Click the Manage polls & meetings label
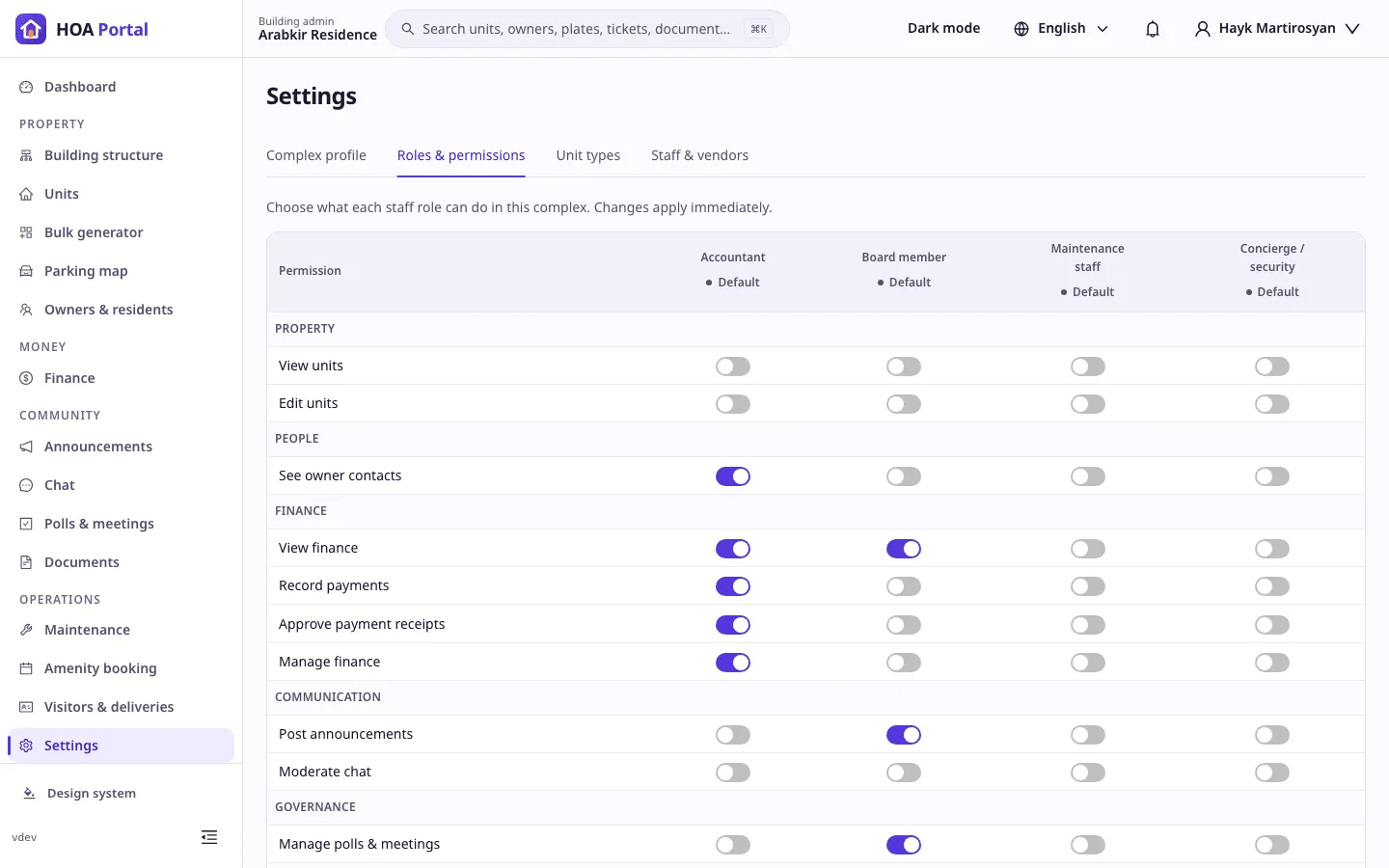The image size is (1389, 868). (x=359, y=844)
